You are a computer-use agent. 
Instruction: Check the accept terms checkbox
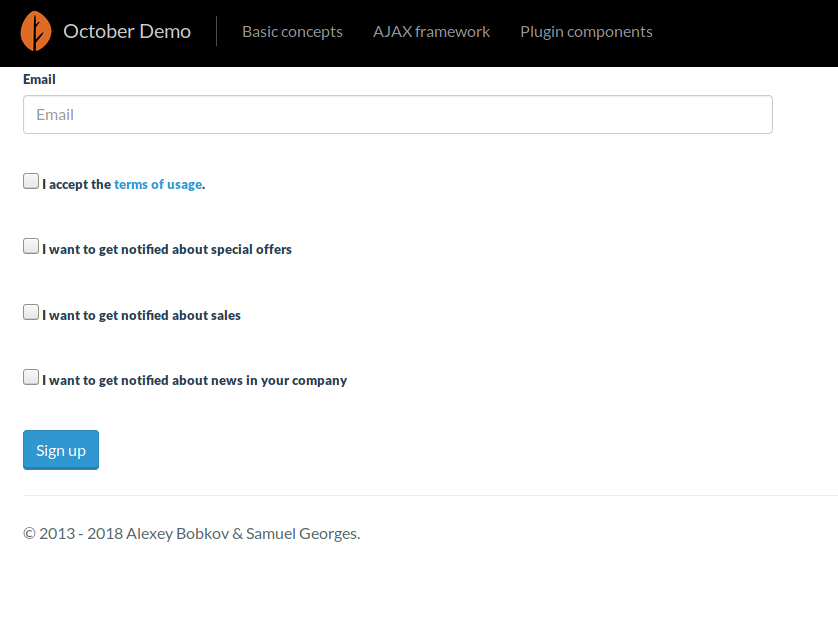coord(31,181)
